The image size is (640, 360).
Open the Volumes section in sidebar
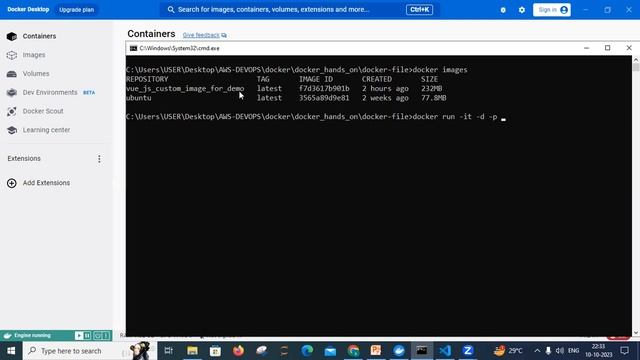[36, 74]
